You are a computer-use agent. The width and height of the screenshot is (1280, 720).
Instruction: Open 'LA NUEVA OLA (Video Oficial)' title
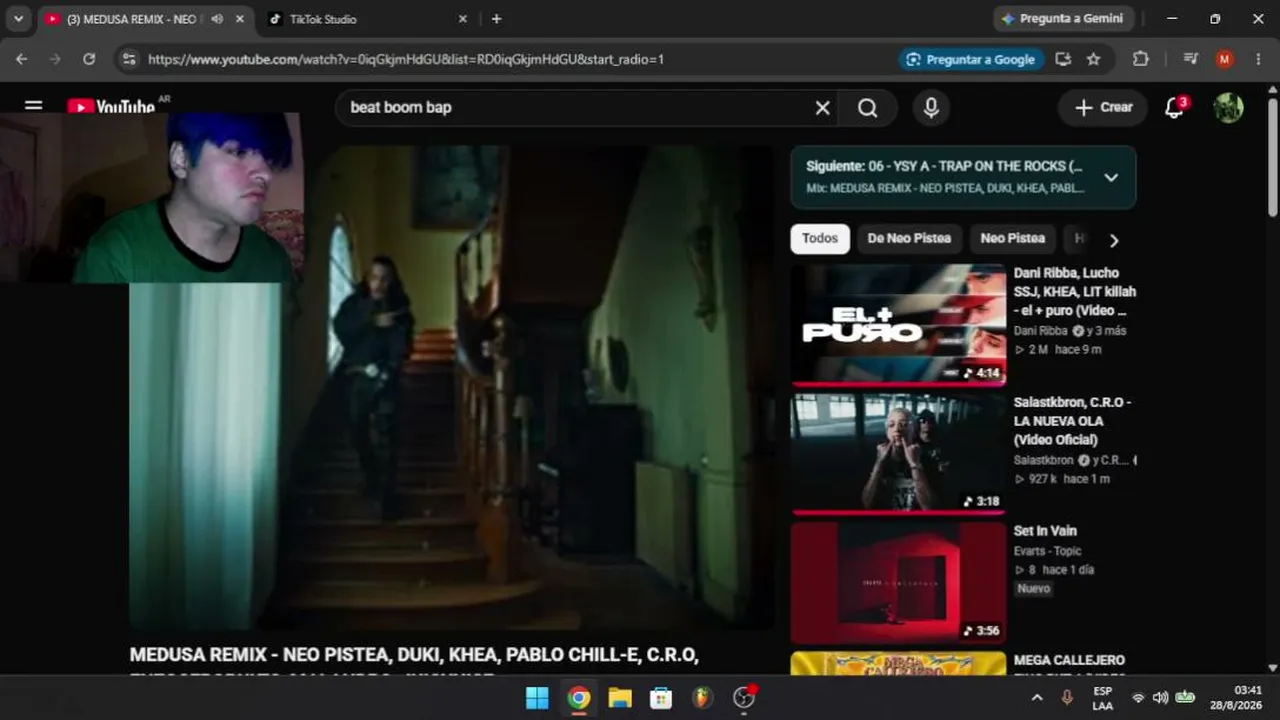tap(1073, 421)
